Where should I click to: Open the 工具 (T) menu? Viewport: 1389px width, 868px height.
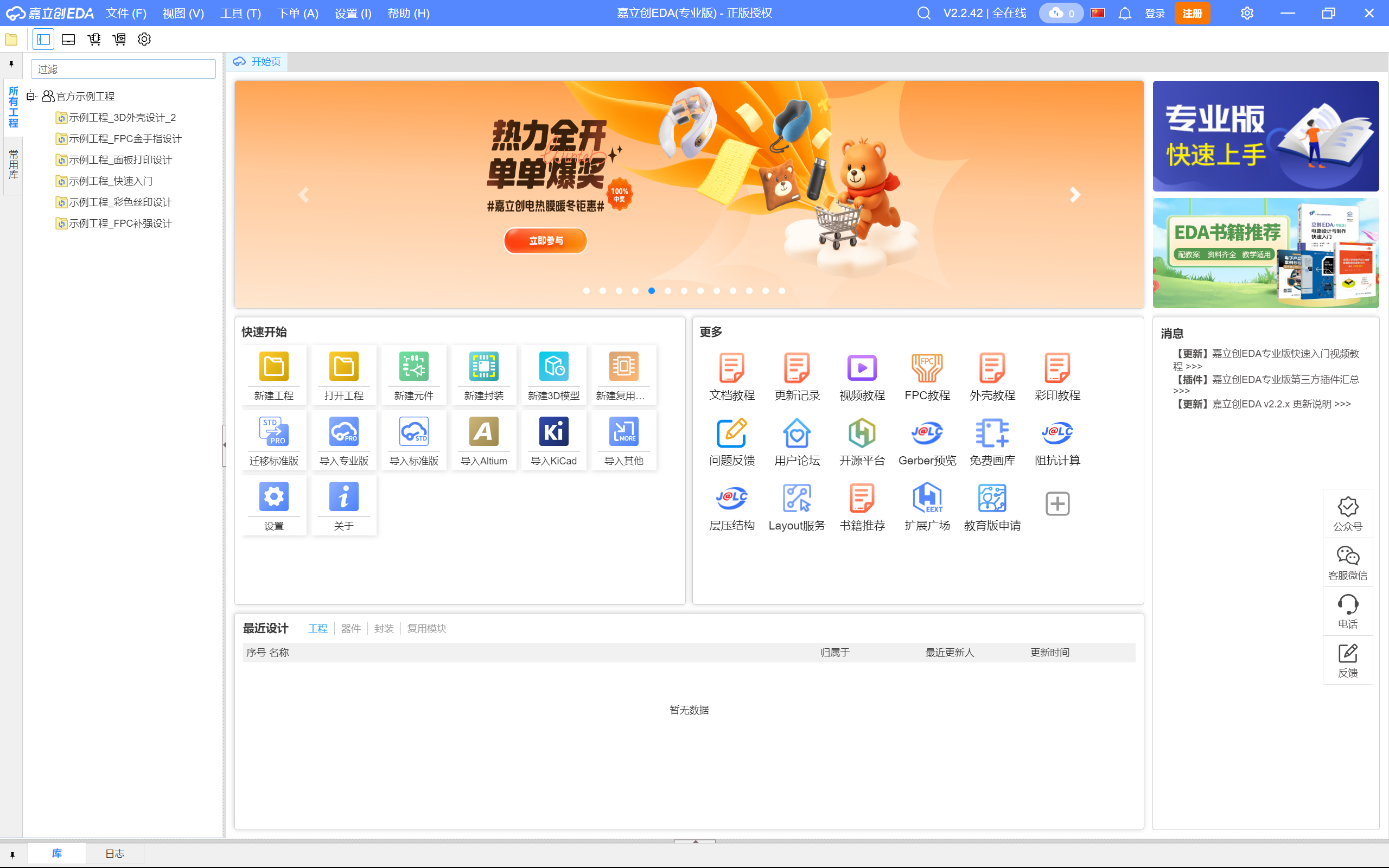pos(240,13)
